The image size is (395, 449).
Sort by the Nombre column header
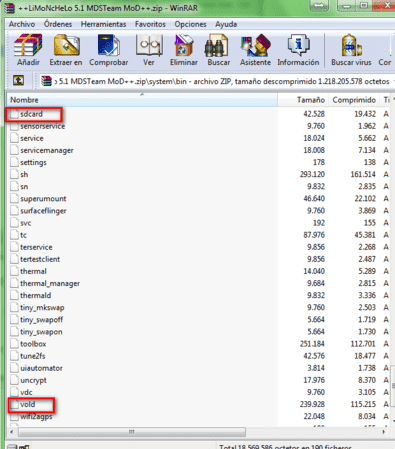(x=142, y=100)
